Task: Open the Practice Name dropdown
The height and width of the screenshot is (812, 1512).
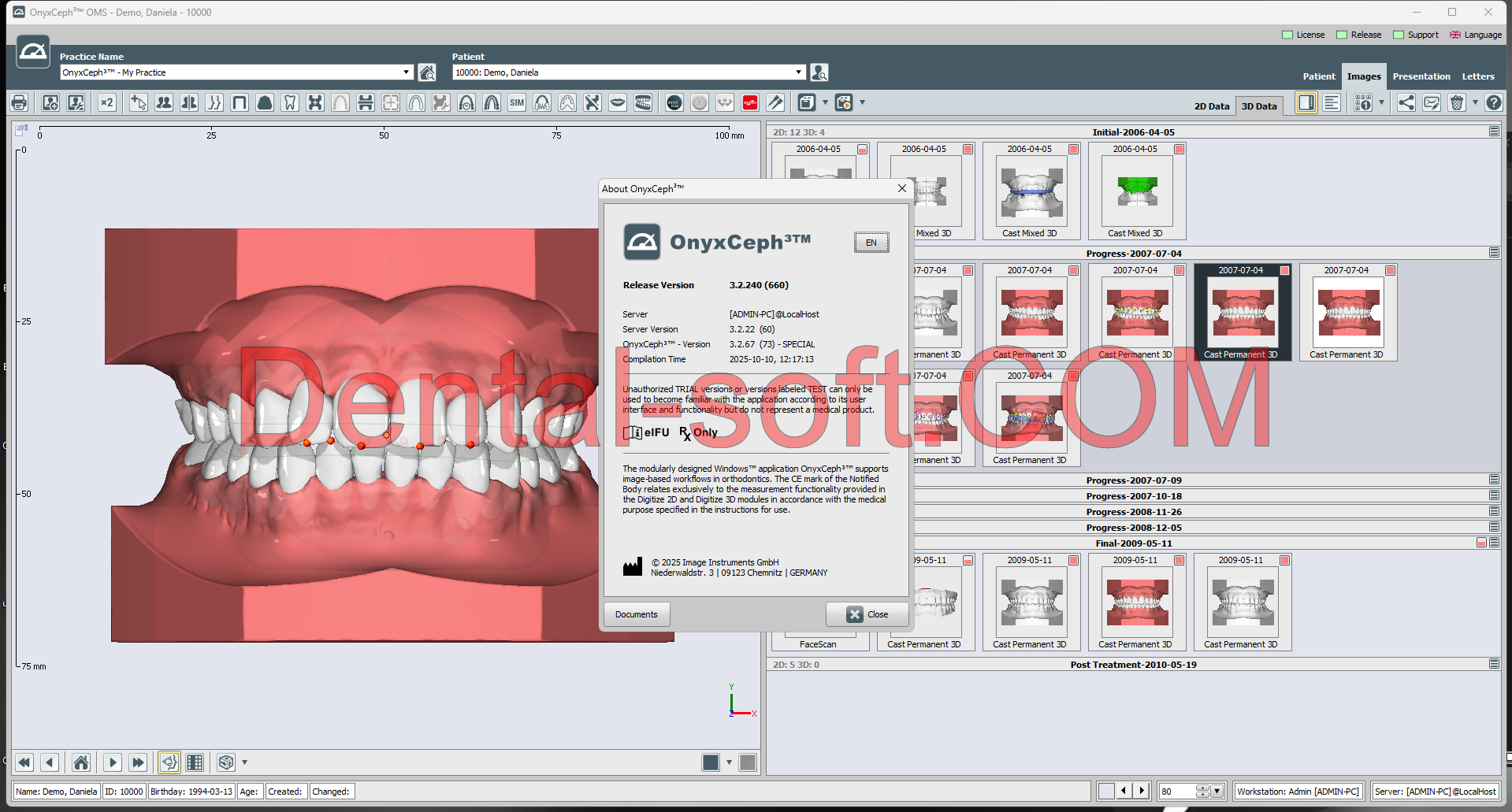Action: click(406, 72)
